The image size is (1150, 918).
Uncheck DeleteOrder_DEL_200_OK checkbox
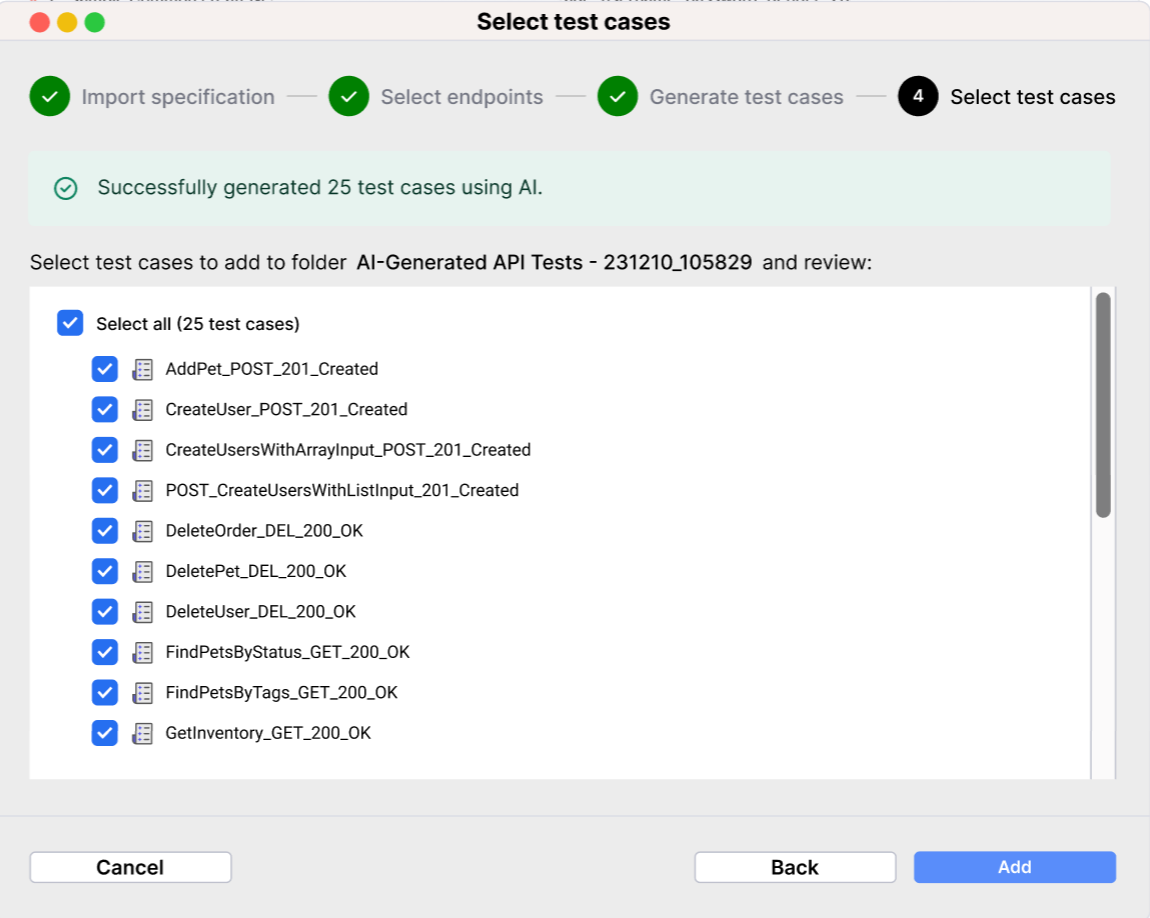click(105, 530)
